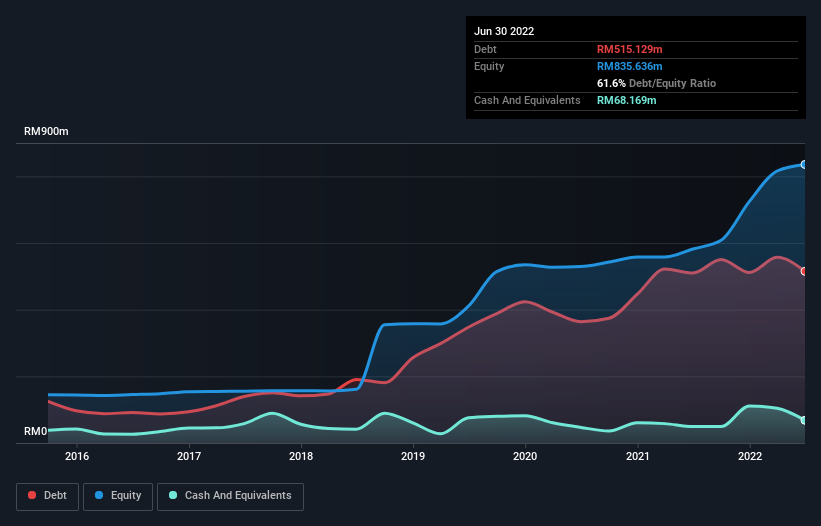Click the 2017 axis label

[189, 456]
